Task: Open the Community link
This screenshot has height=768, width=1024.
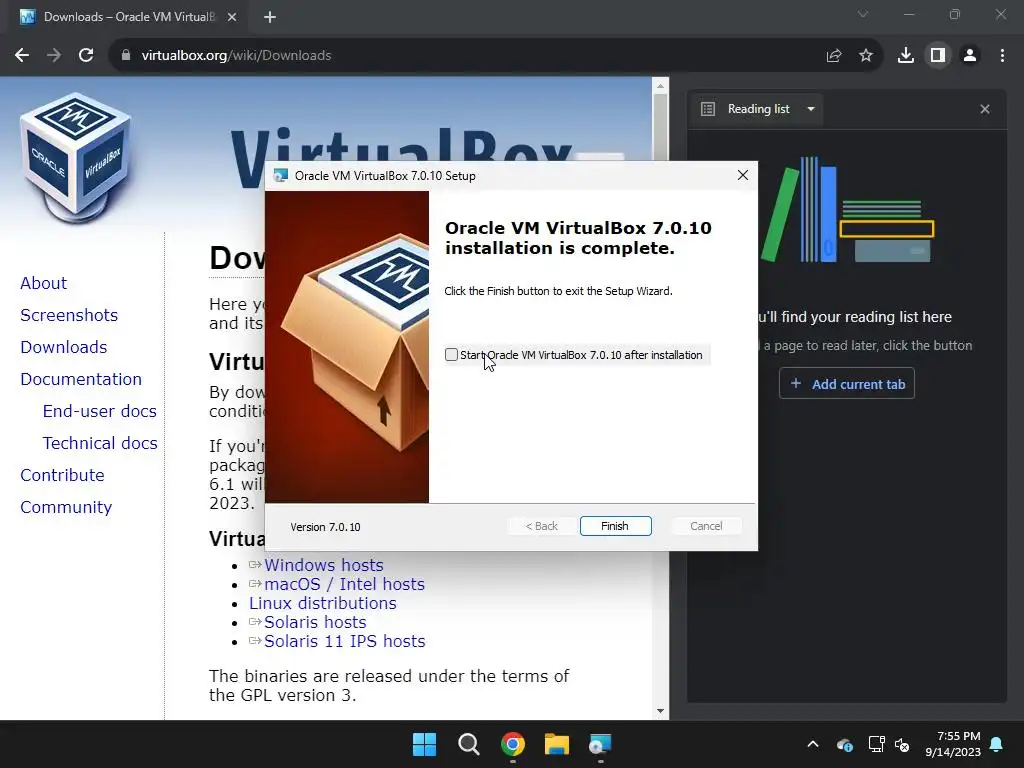Action: point(67,507)
